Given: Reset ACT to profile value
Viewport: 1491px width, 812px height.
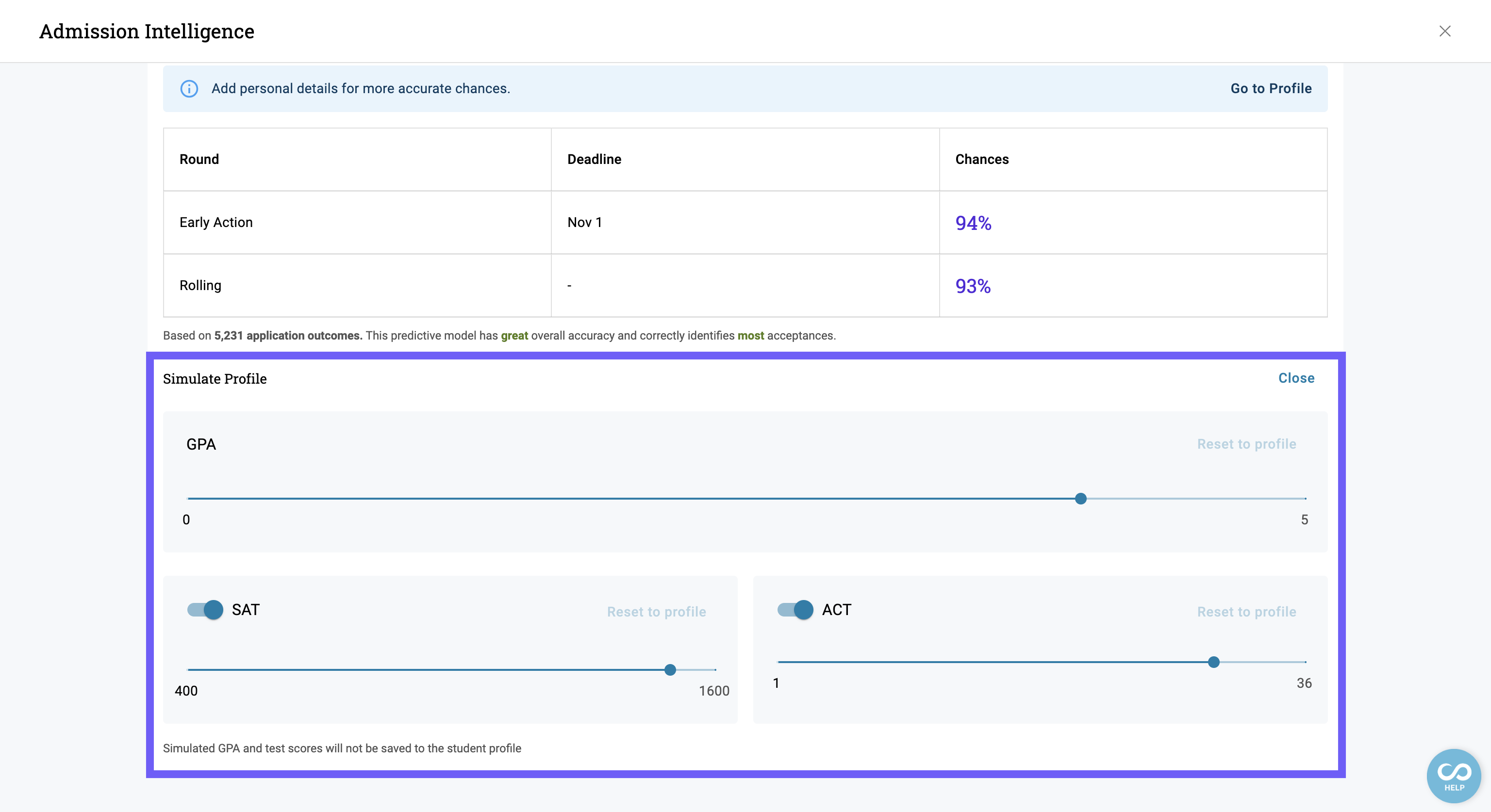Looking at the screenshot, I should [x=1246, y=611].
